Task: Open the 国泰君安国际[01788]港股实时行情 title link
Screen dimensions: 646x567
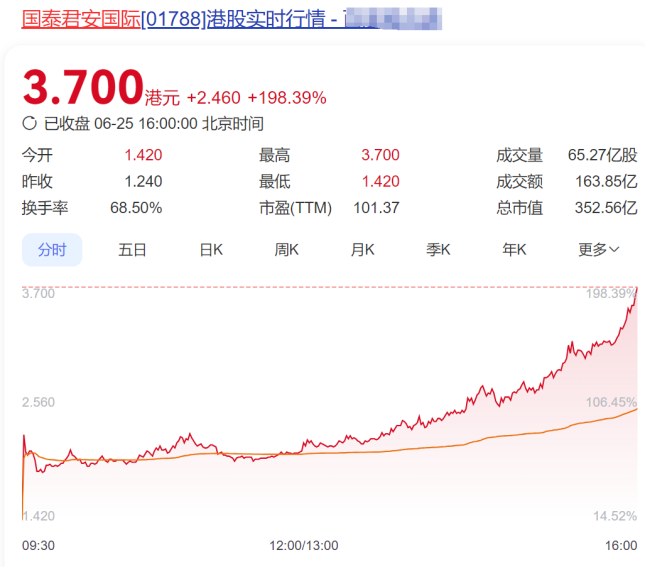Action: point(232,19)
